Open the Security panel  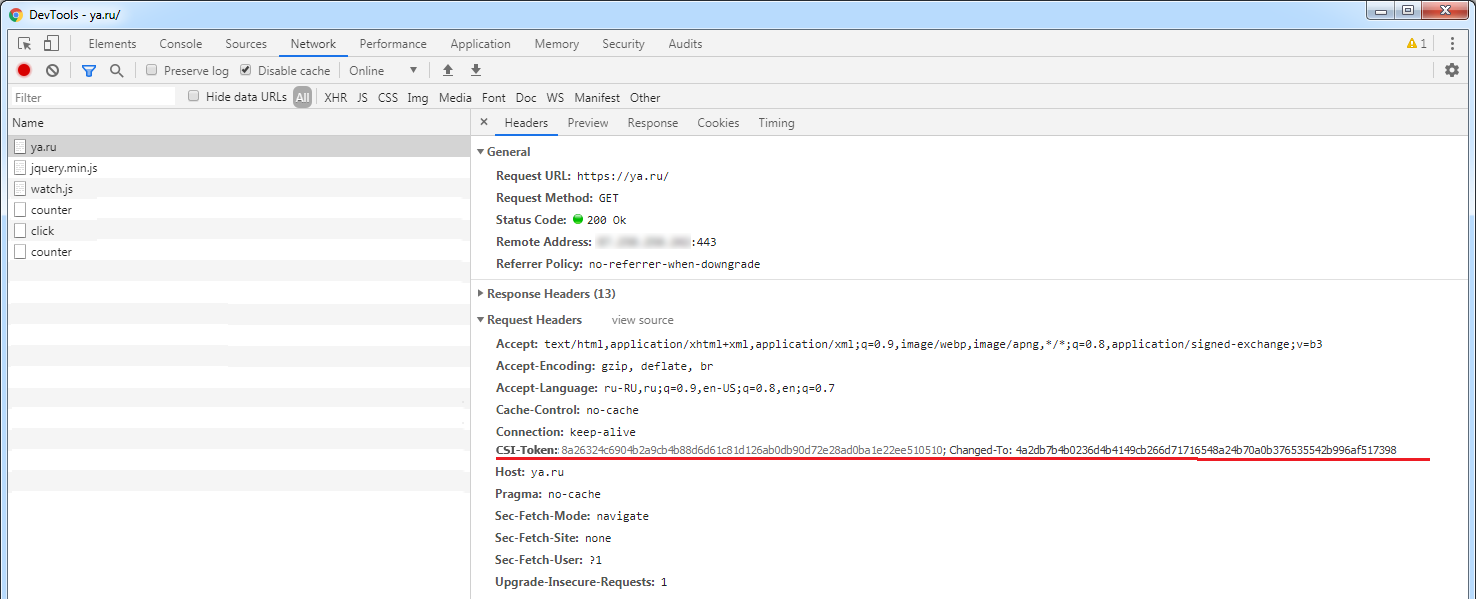click(x=624, y=44)
